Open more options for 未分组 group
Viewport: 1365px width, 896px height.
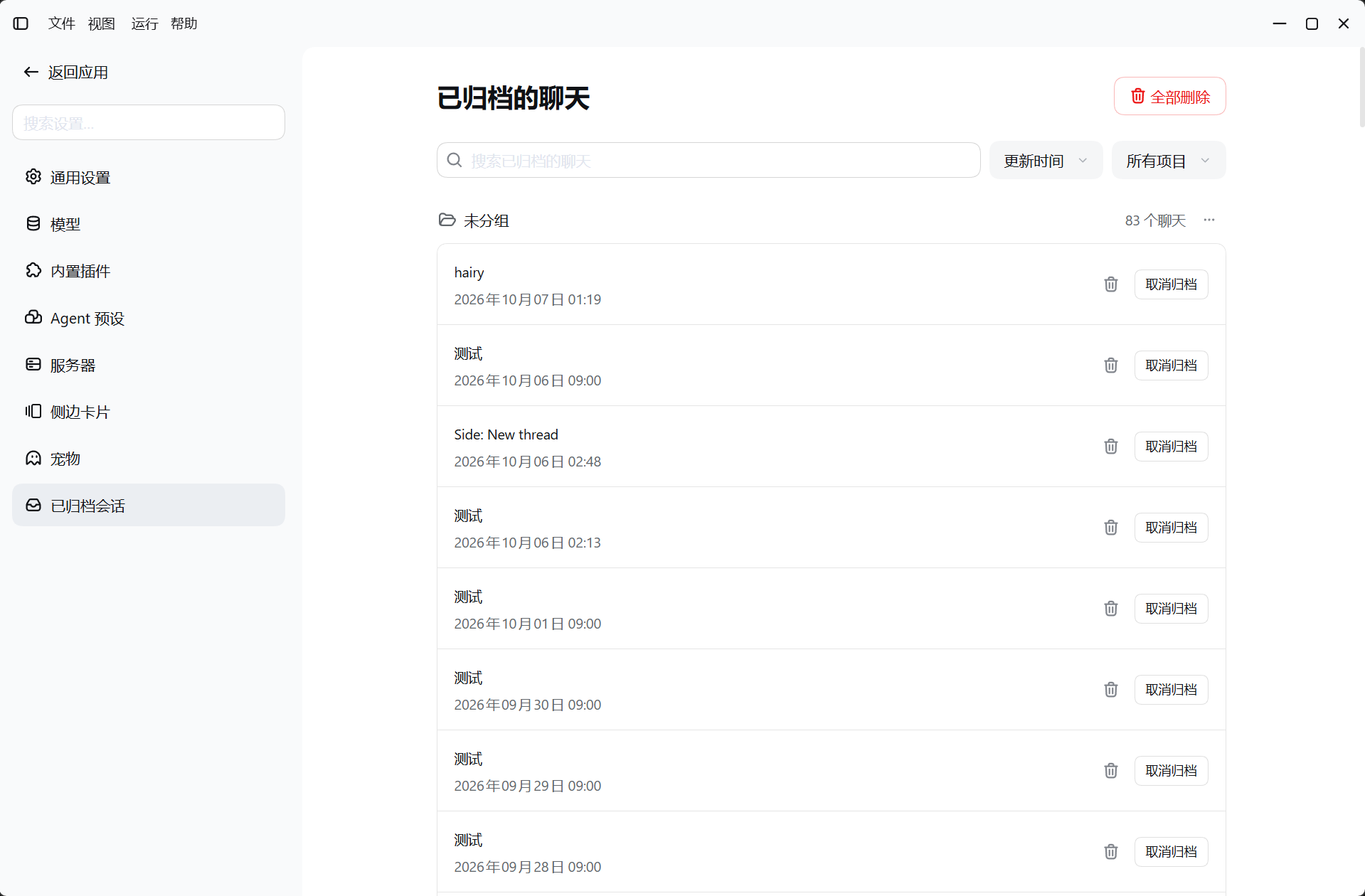[x=1209, y=220]
